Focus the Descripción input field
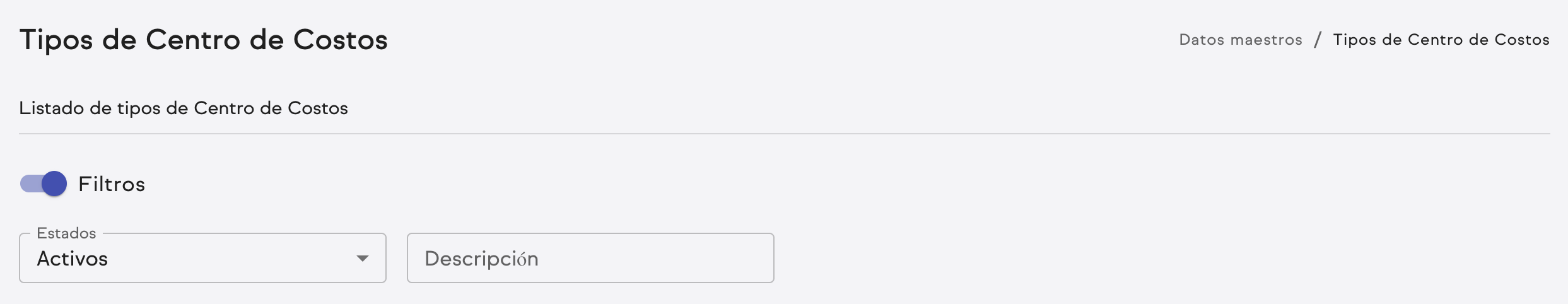The height and width of the screenshot is (304, 1568). [x=590, y=259]
